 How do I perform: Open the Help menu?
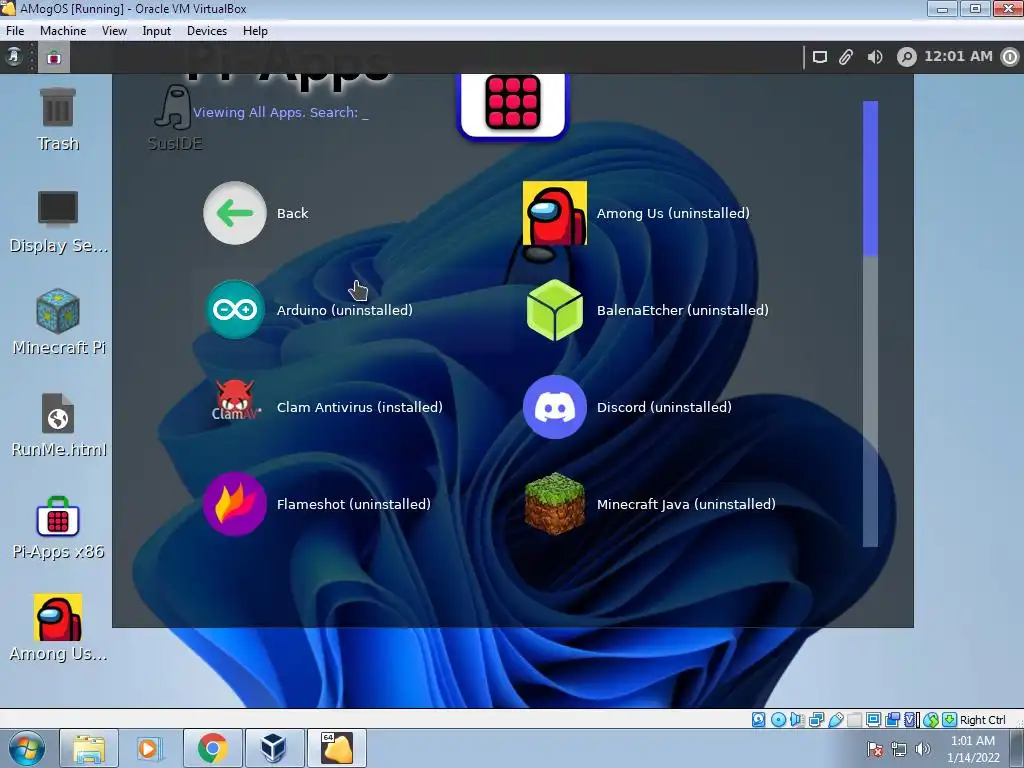coord(255,31)
